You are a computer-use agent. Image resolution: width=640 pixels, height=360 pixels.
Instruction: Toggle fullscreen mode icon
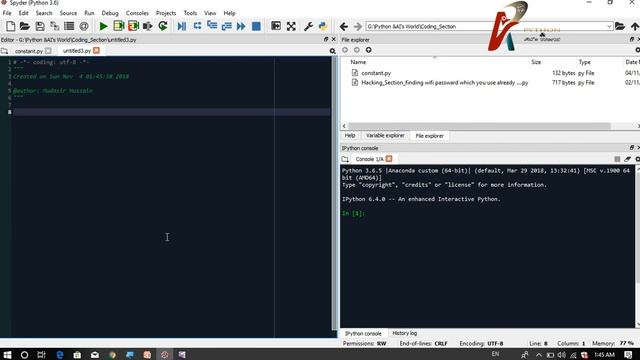click(x=291, y=26)
